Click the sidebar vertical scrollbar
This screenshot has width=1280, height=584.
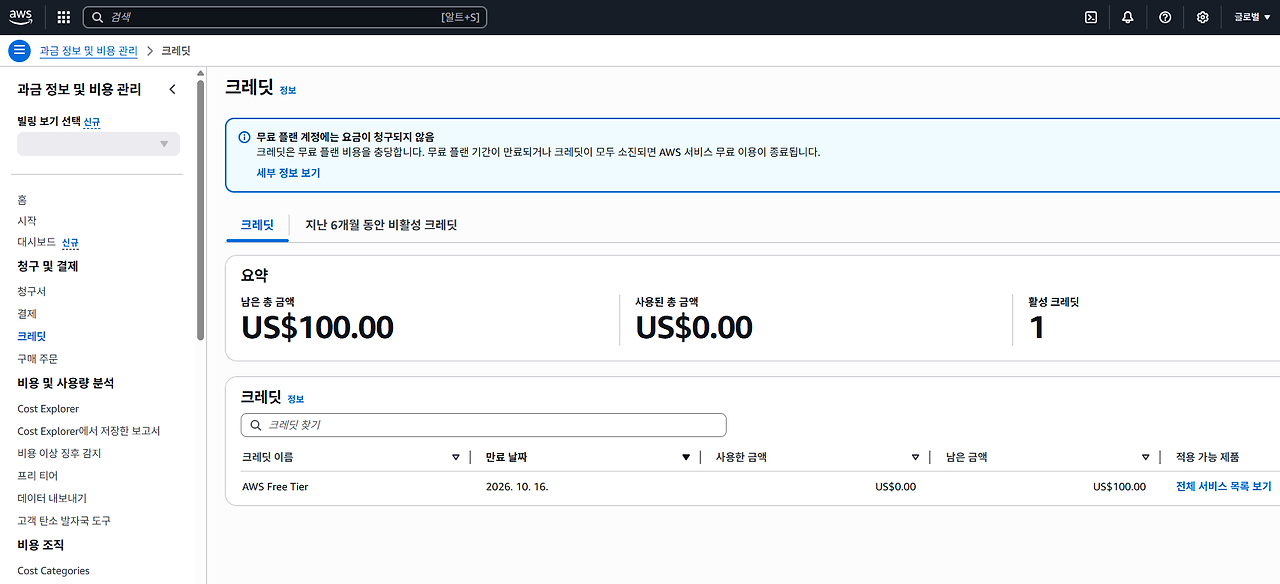coord(200,210)
